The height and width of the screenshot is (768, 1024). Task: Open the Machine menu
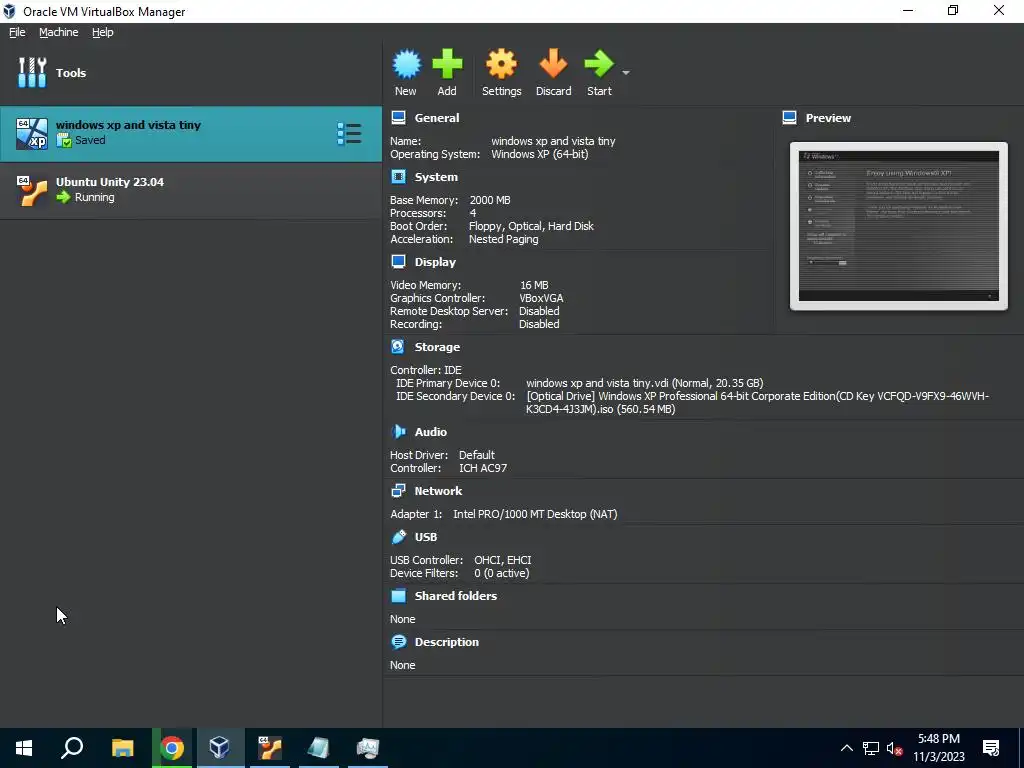point(59,32)
